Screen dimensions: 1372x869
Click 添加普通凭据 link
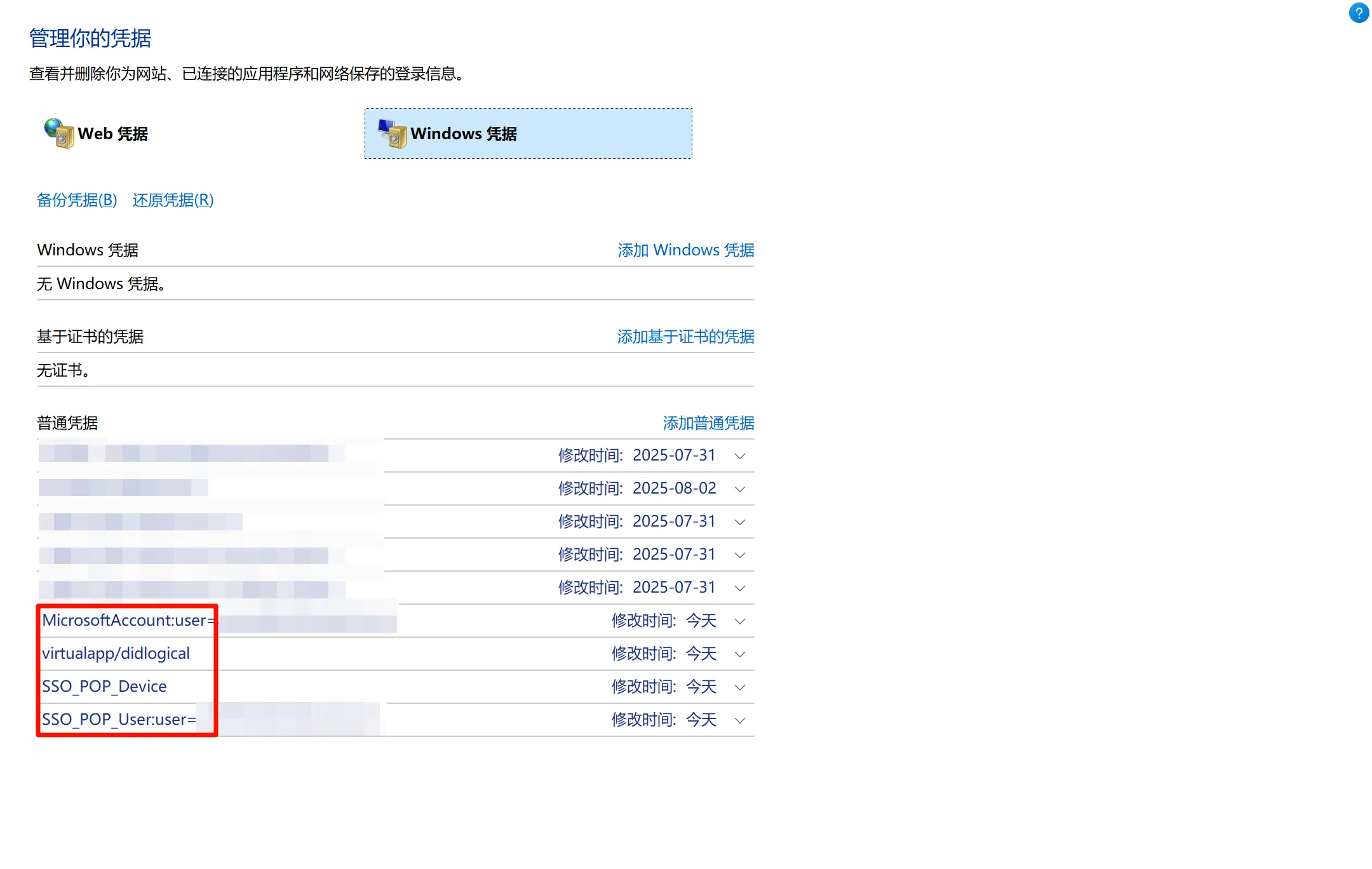tap(708, 423)
